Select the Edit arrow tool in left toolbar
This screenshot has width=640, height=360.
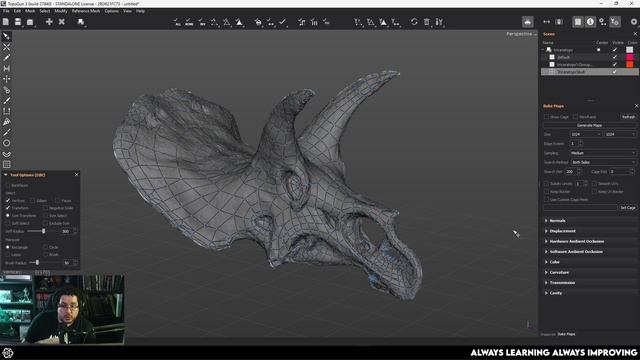tap(7, 36)
